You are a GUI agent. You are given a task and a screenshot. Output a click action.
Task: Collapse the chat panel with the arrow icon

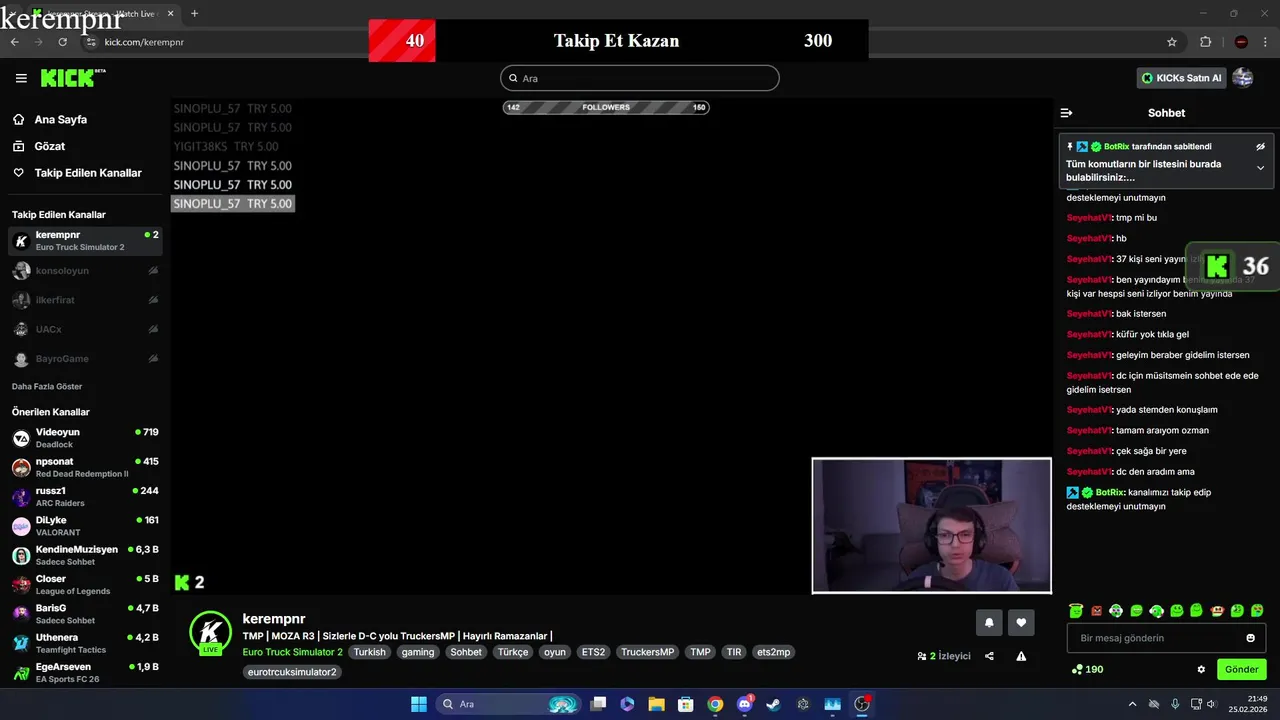[x=1066, y=113]
